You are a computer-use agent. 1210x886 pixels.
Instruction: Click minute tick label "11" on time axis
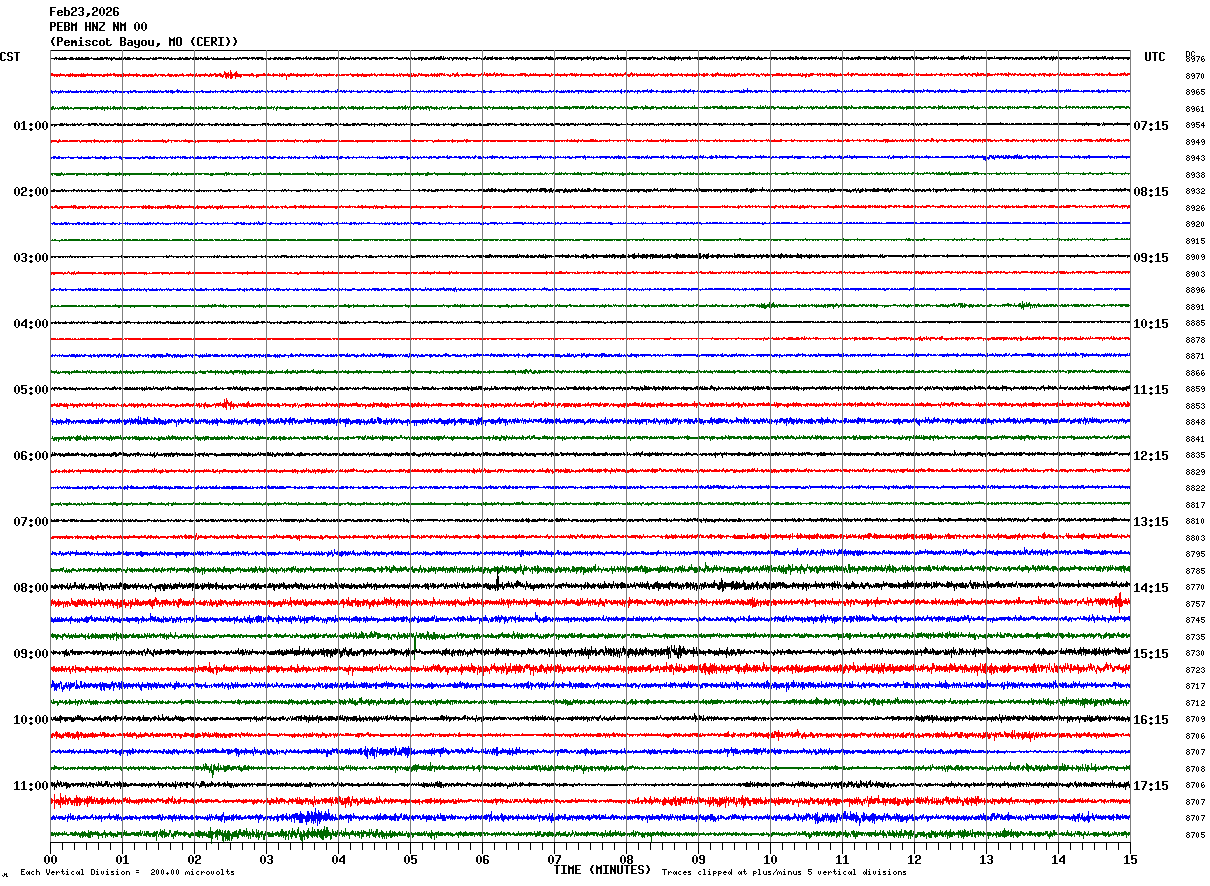point(842,859)
